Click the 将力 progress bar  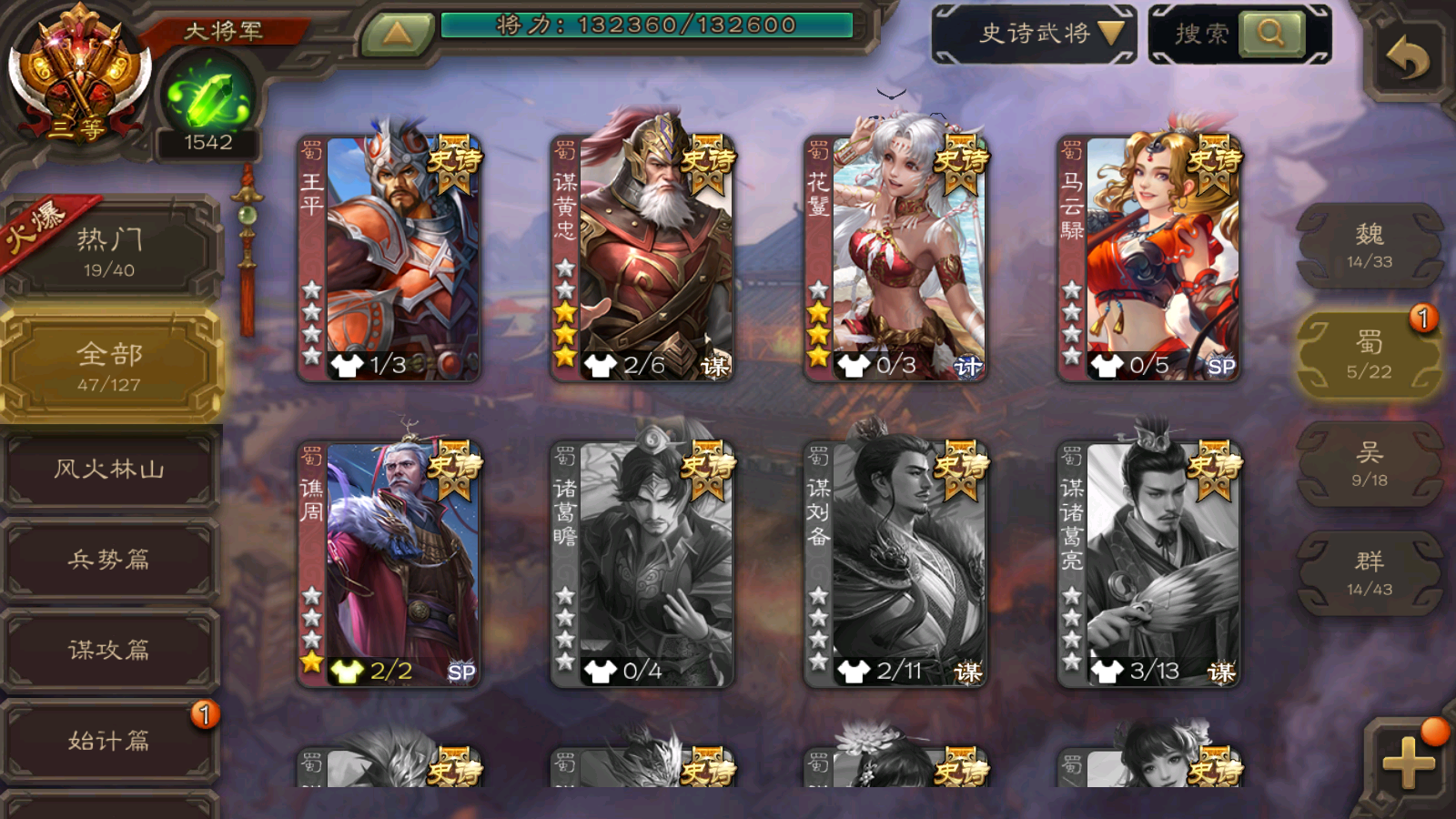pos(647,25)
